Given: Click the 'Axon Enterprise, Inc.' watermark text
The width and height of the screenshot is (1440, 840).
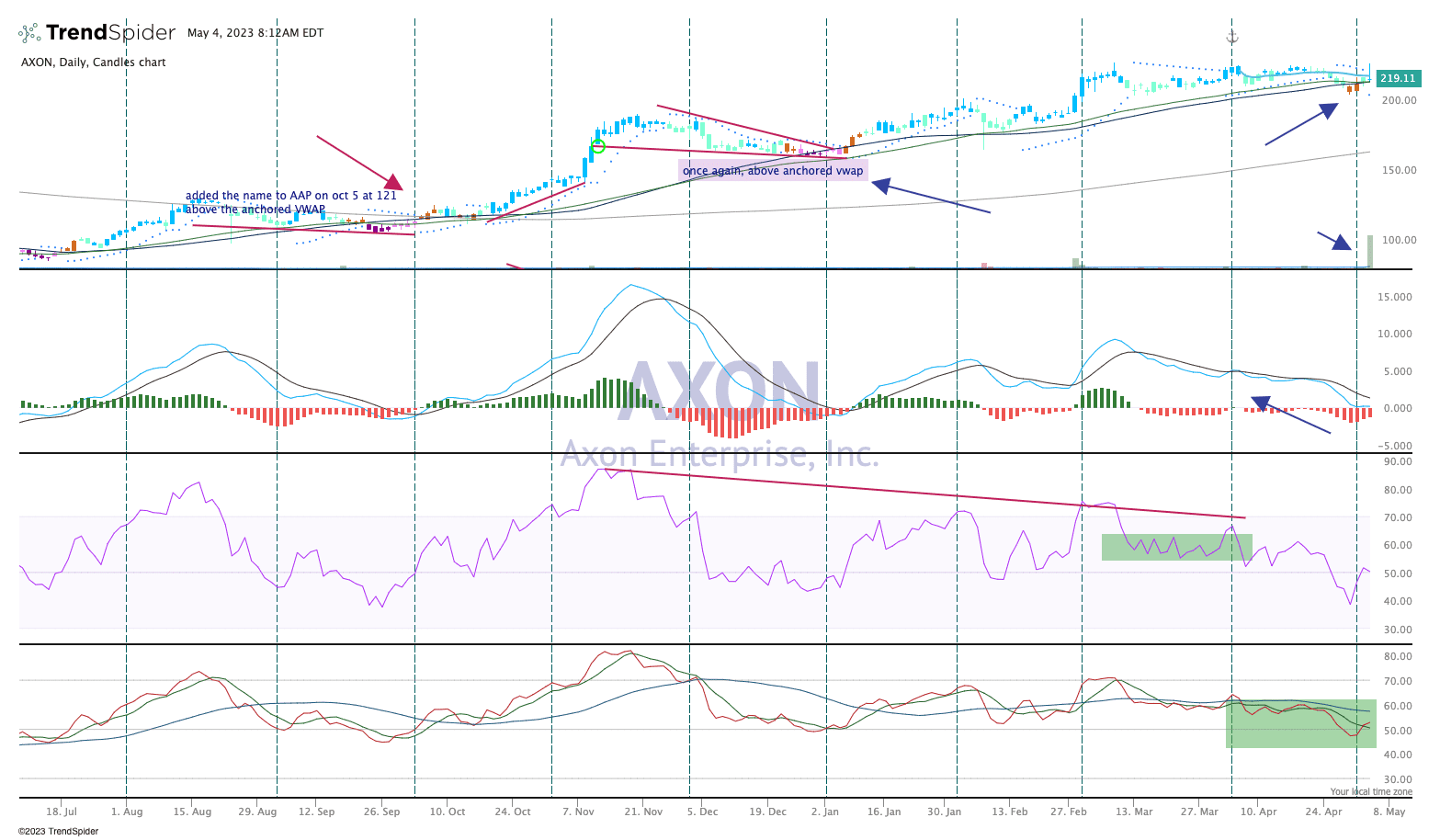Looking at the screenshot, I should (720, 454).
